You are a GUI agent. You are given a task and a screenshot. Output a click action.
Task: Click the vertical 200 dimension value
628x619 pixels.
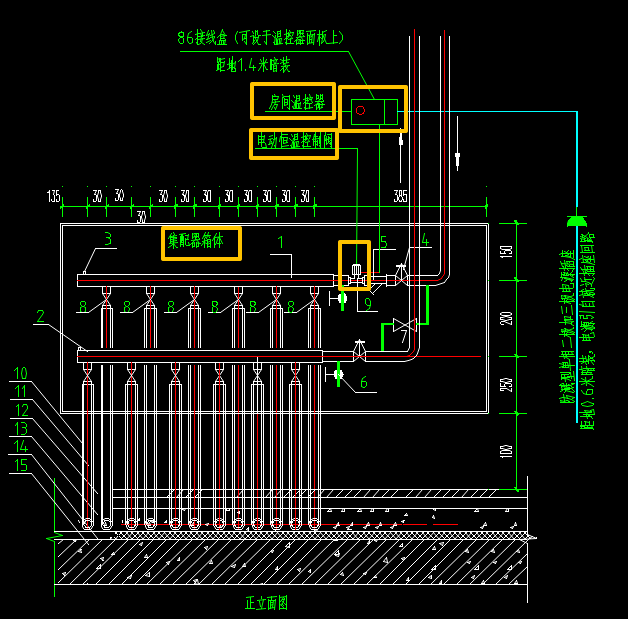(x=506, y=318)
